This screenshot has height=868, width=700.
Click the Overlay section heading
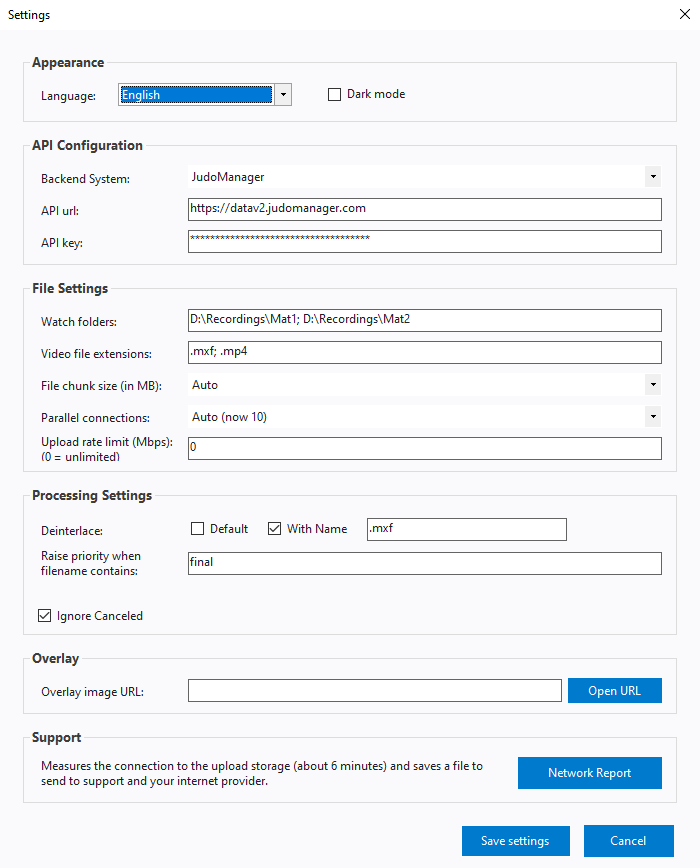click(x=55, y=659)
